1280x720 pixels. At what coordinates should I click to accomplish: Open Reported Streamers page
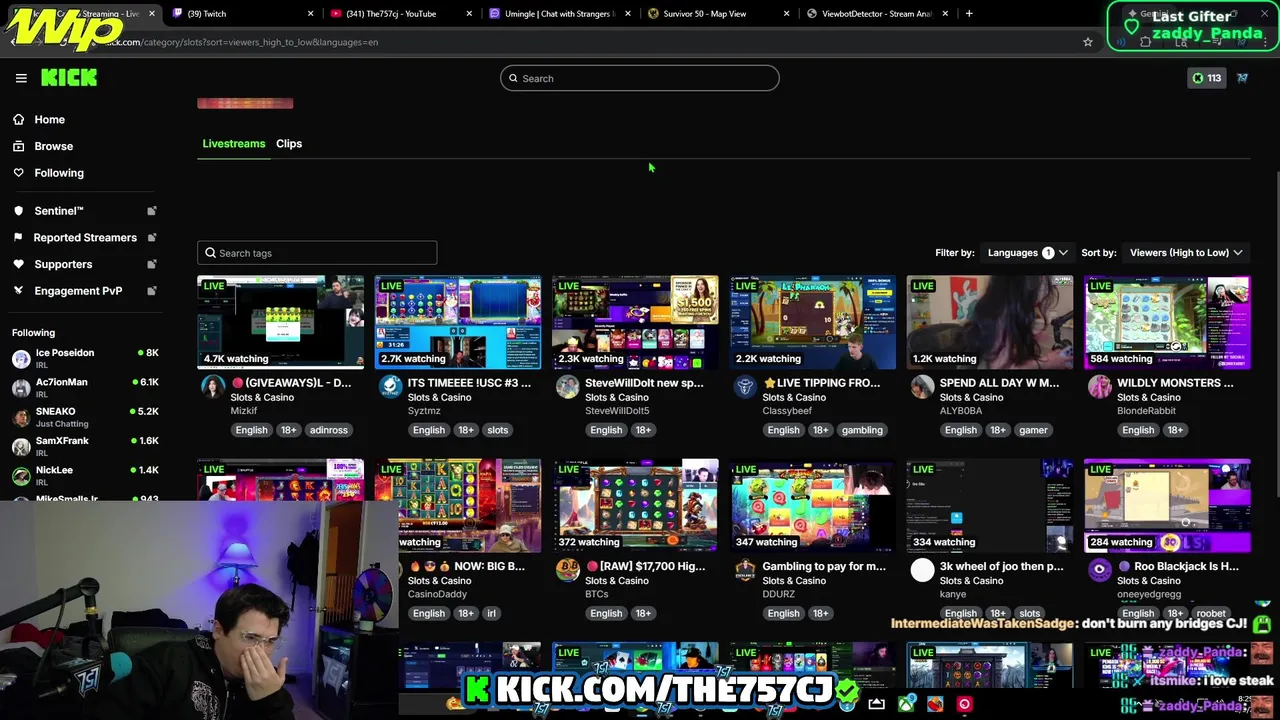(85, 238)
